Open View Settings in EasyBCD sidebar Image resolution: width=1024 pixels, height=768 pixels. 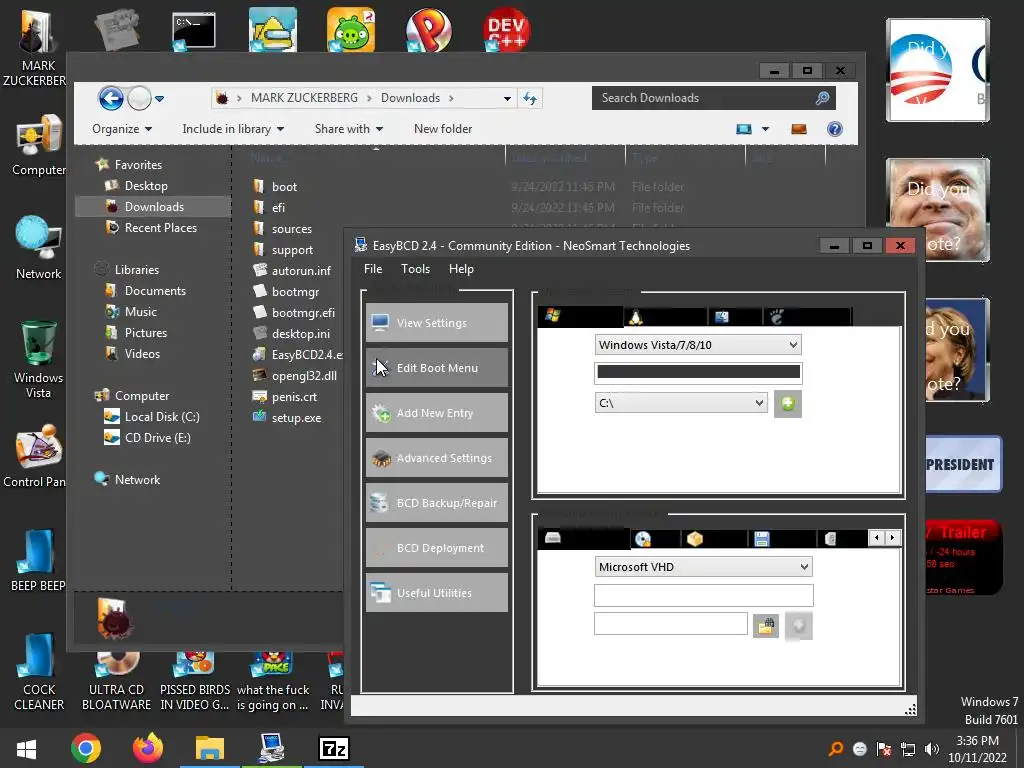coord(436,323)
